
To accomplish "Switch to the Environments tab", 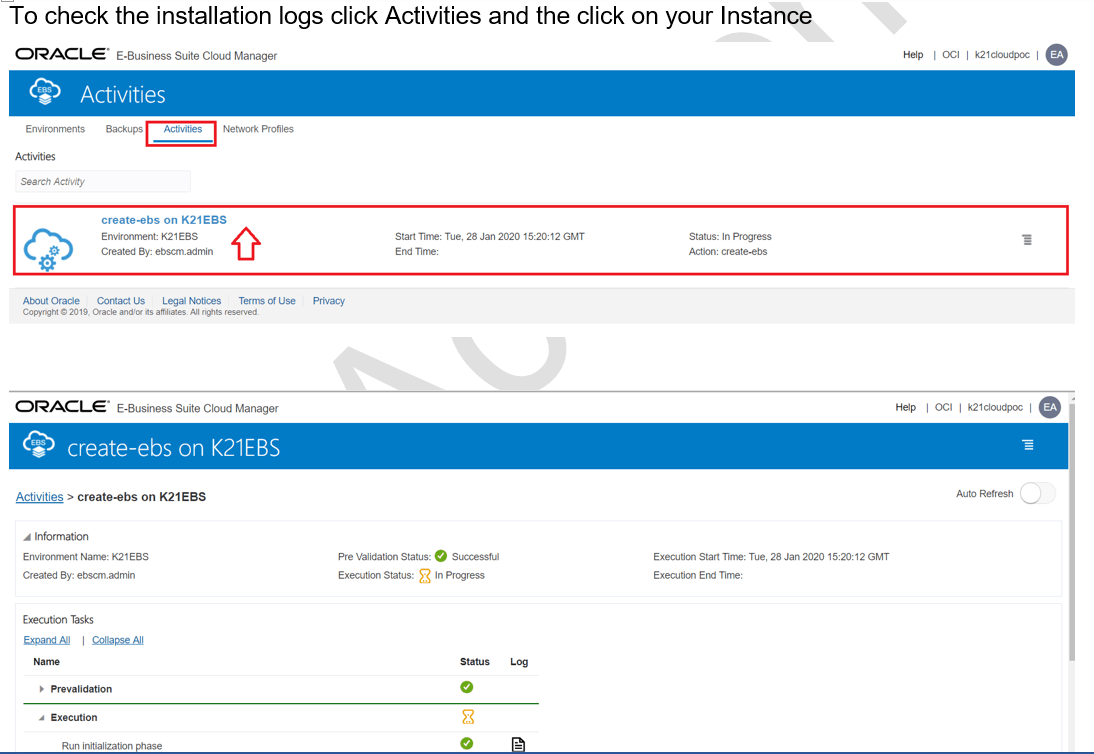I will [x=55, y=129].
